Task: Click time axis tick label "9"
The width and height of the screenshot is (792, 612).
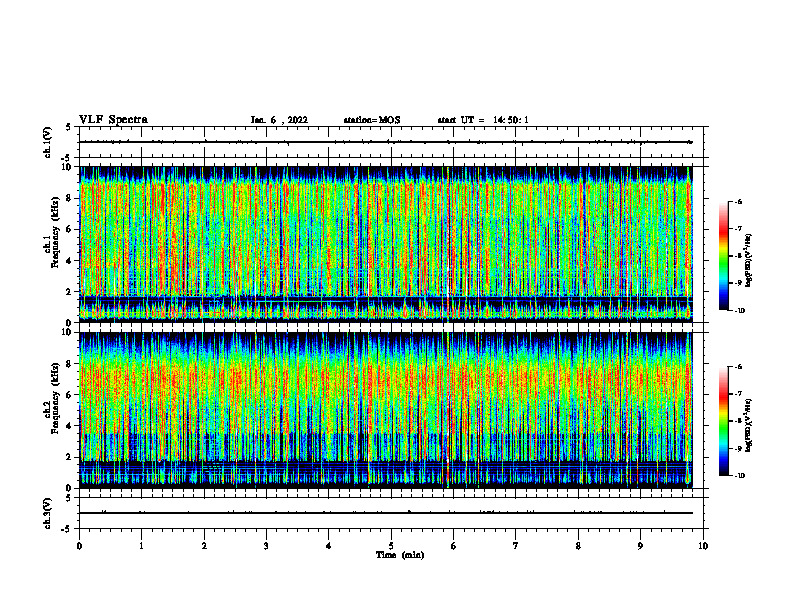Action: (x=640, y=546)
